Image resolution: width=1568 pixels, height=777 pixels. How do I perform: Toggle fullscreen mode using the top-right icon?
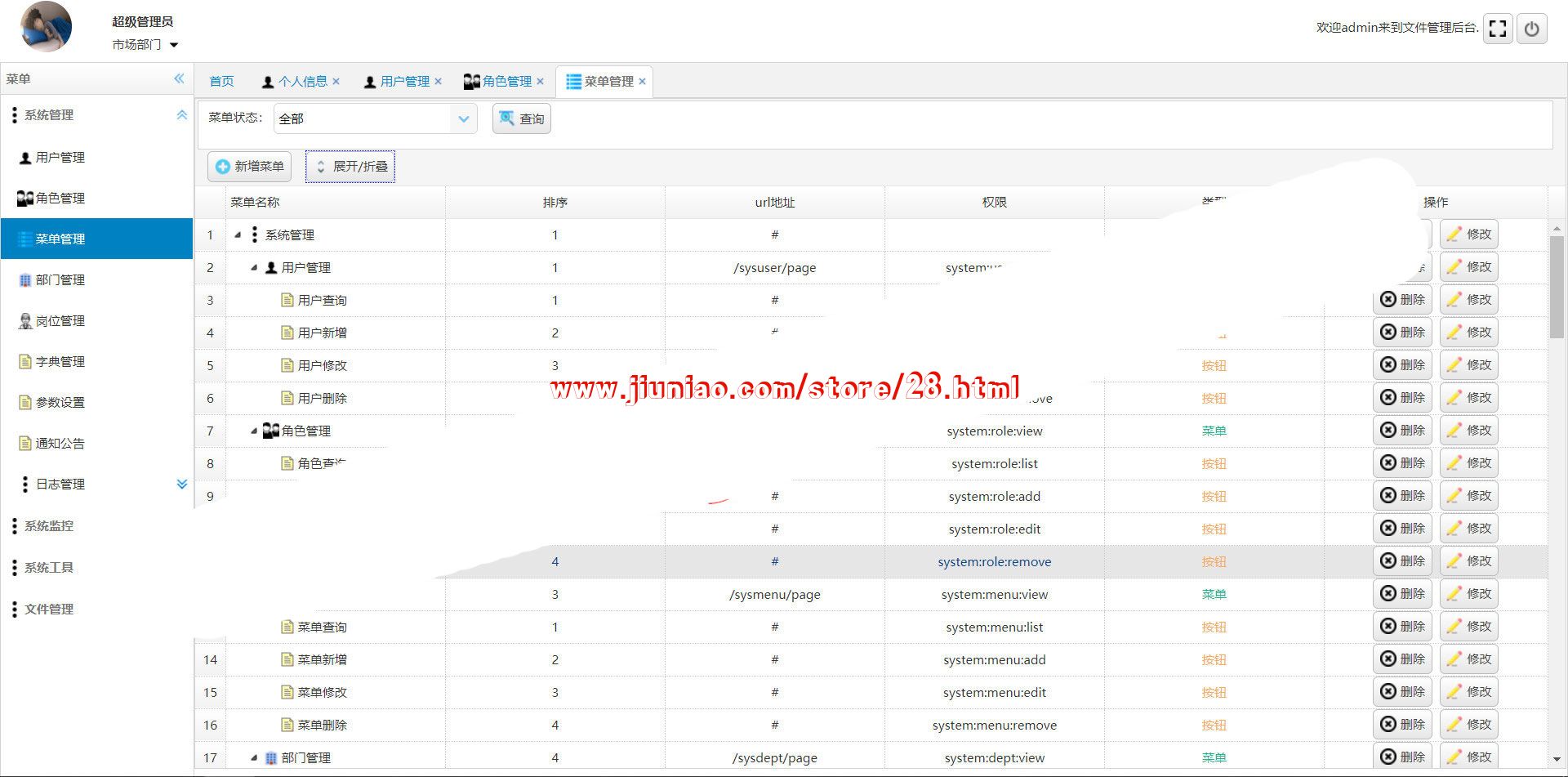click(x=1498, y=29)
